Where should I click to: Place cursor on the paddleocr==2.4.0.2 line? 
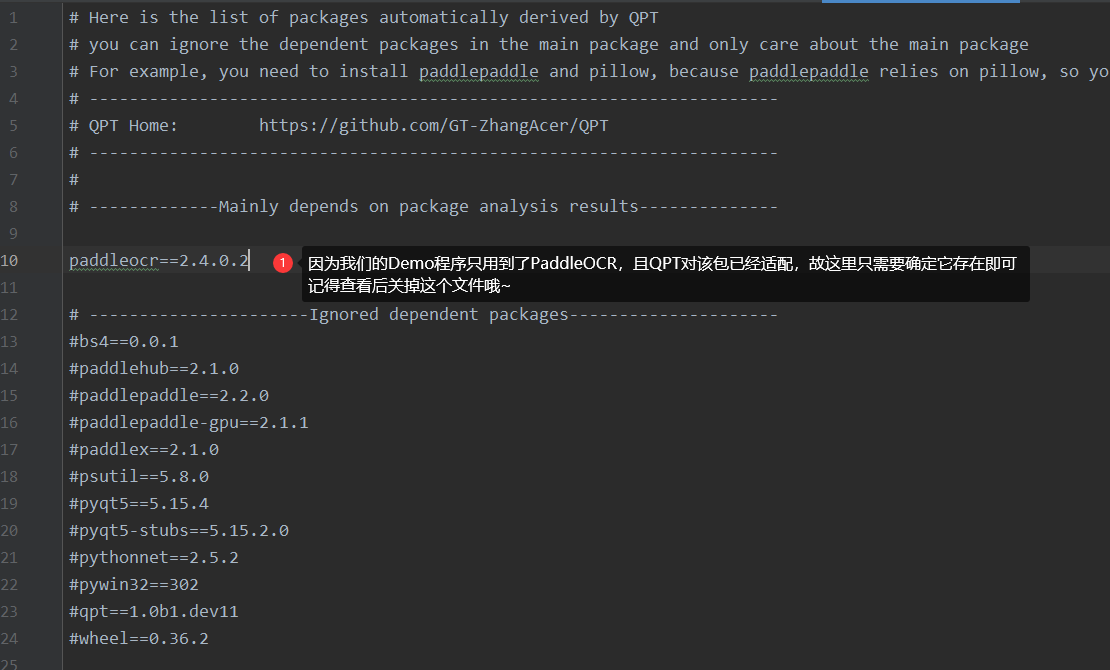click(x=158, y=261)
